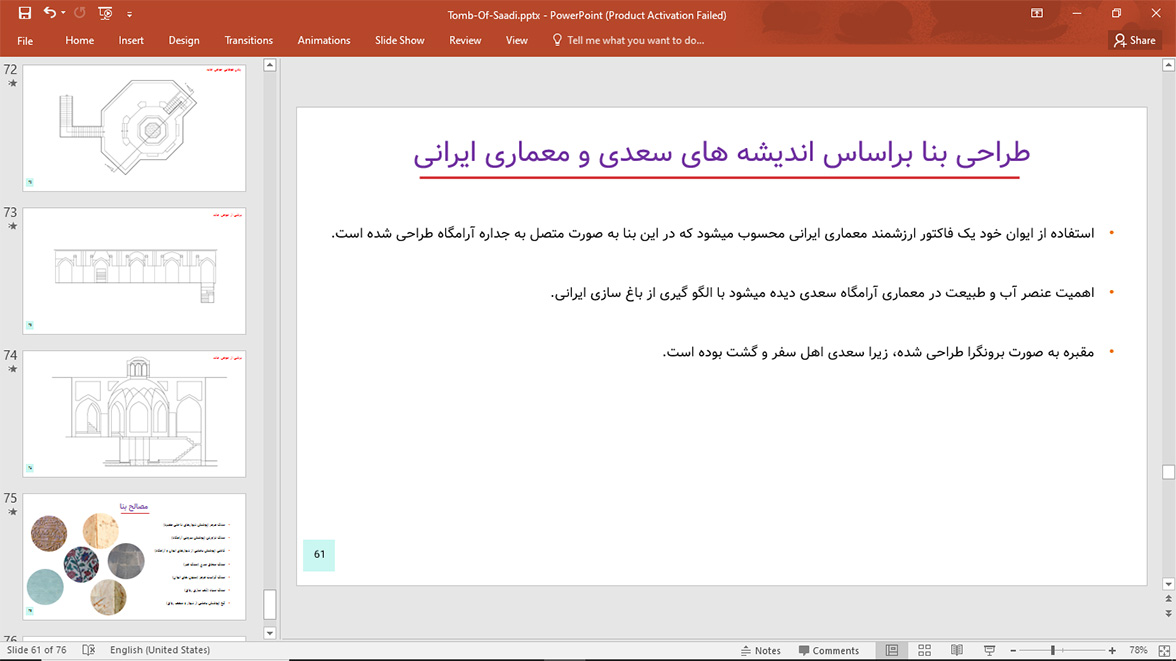
Task: Click the slide title about Saadi and Iranian architecture
Action: point(721,153)
